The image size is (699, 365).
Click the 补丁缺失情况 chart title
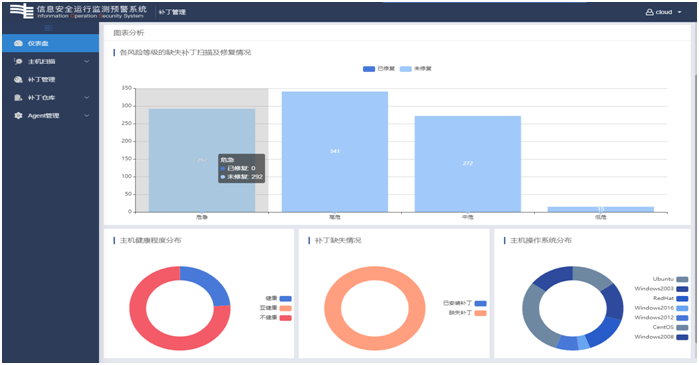338,240
